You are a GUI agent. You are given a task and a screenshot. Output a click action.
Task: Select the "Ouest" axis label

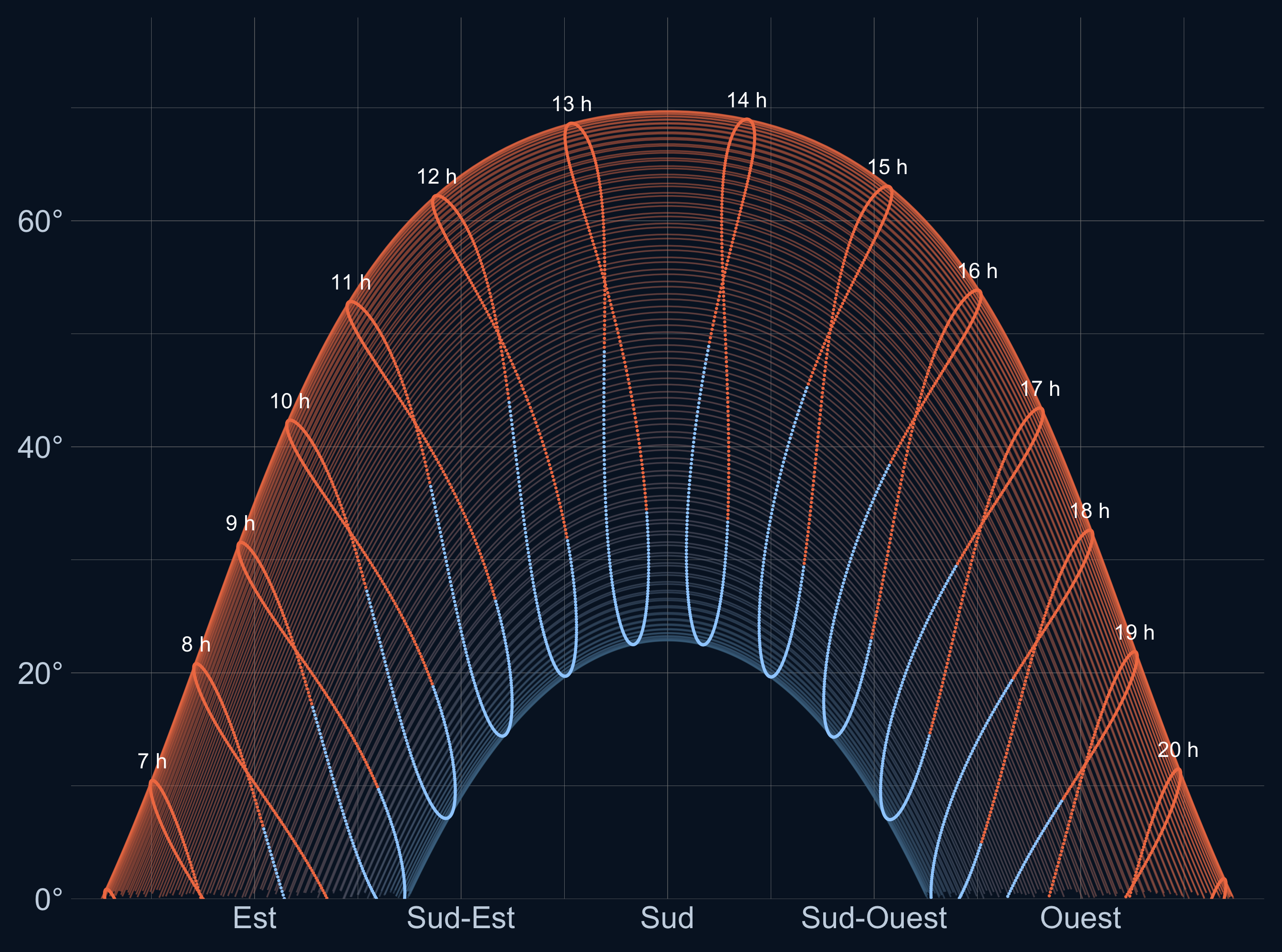point(1080,918)
